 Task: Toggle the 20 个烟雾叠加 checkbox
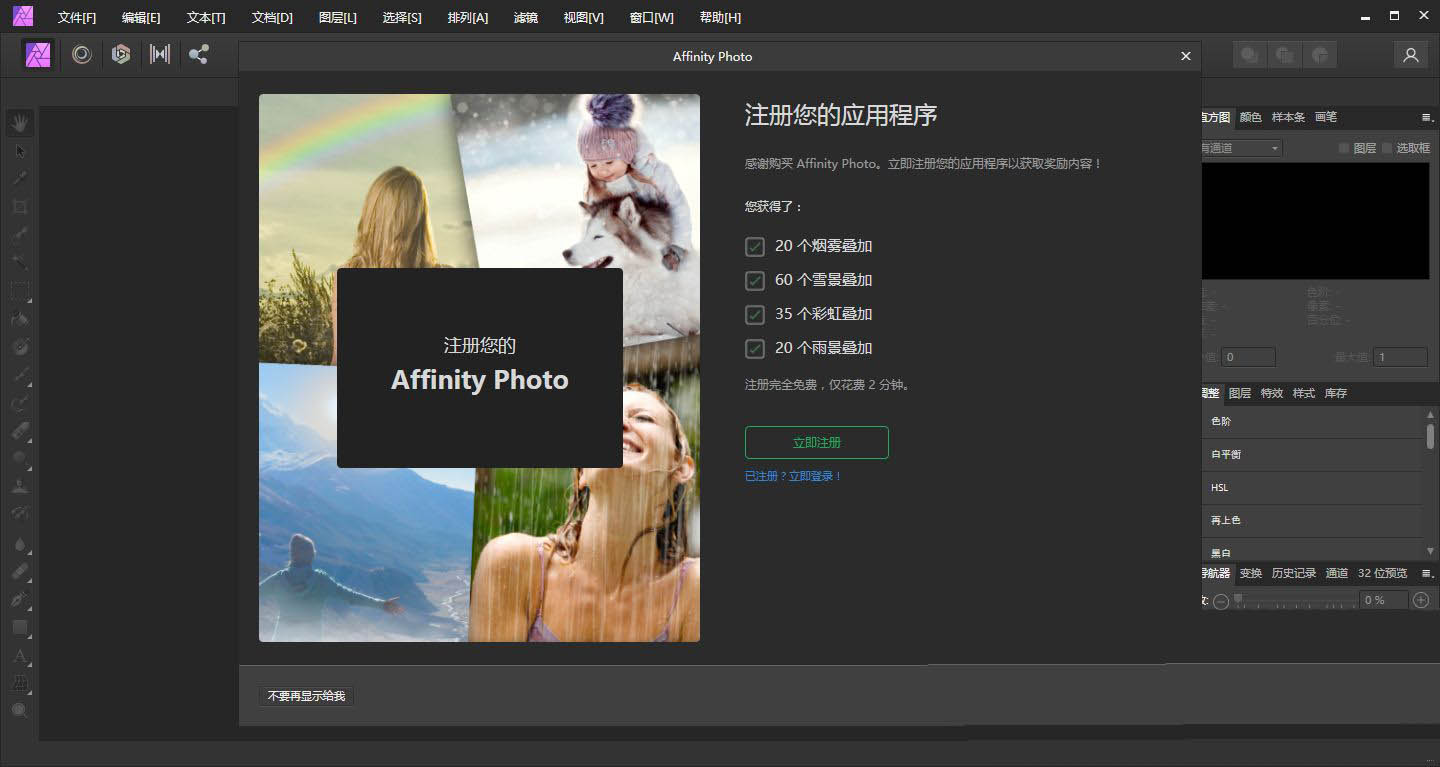755,246
